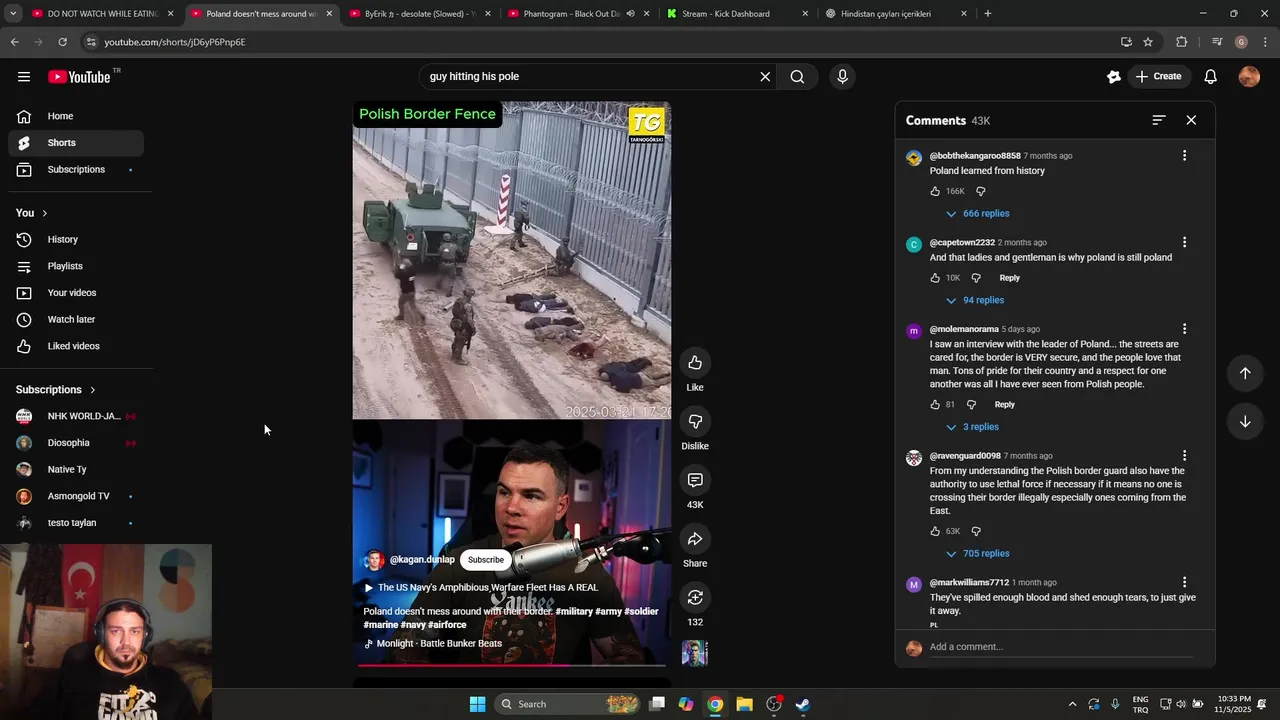This screenshot has height=720, width=1280.
Task: Open options for molemanorama's comment
Action: 1184,329
